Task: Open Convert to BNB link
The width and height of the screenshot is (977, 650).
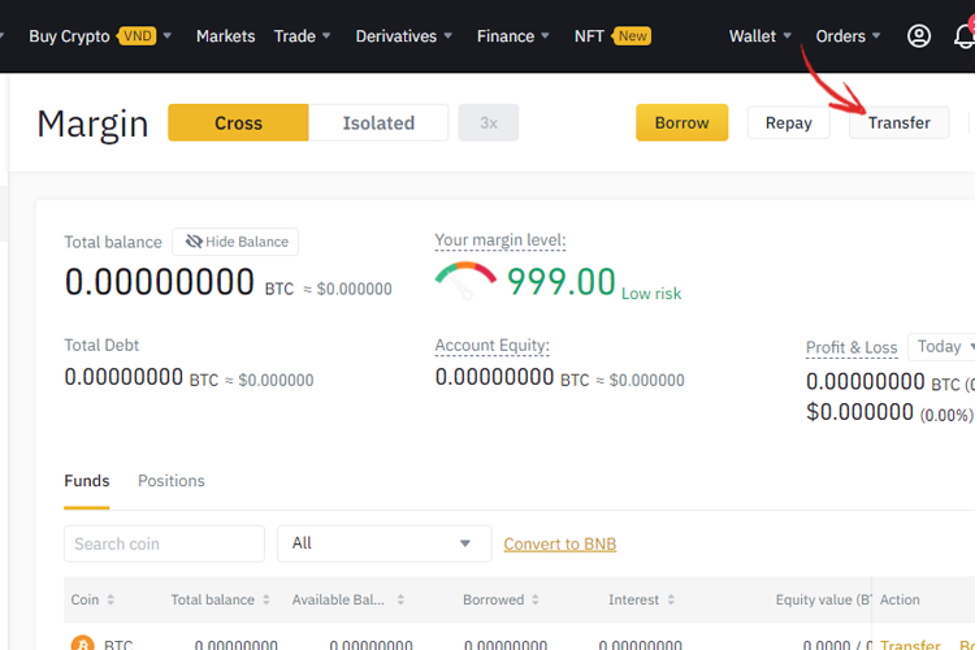Action: click(x=560, y=544)
